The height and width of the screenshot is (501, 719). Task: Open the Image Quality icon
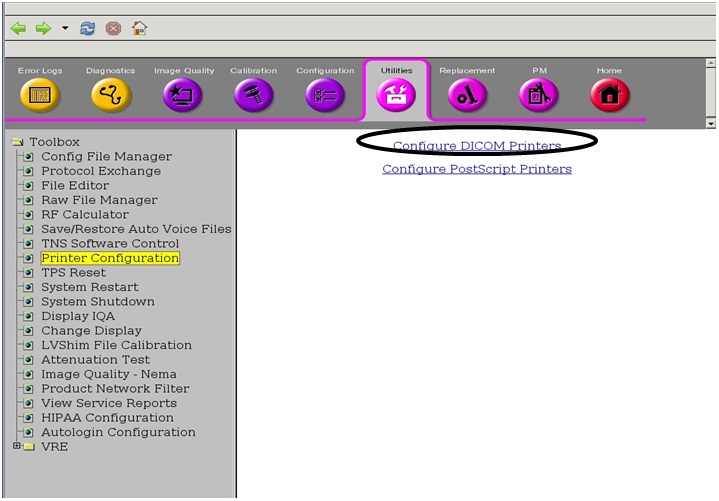(183, 95)
